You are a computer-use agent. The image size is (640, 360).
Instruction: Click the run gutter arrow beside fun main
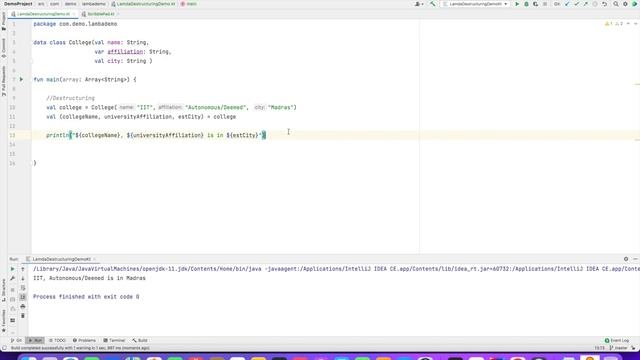tap(21, 80)
